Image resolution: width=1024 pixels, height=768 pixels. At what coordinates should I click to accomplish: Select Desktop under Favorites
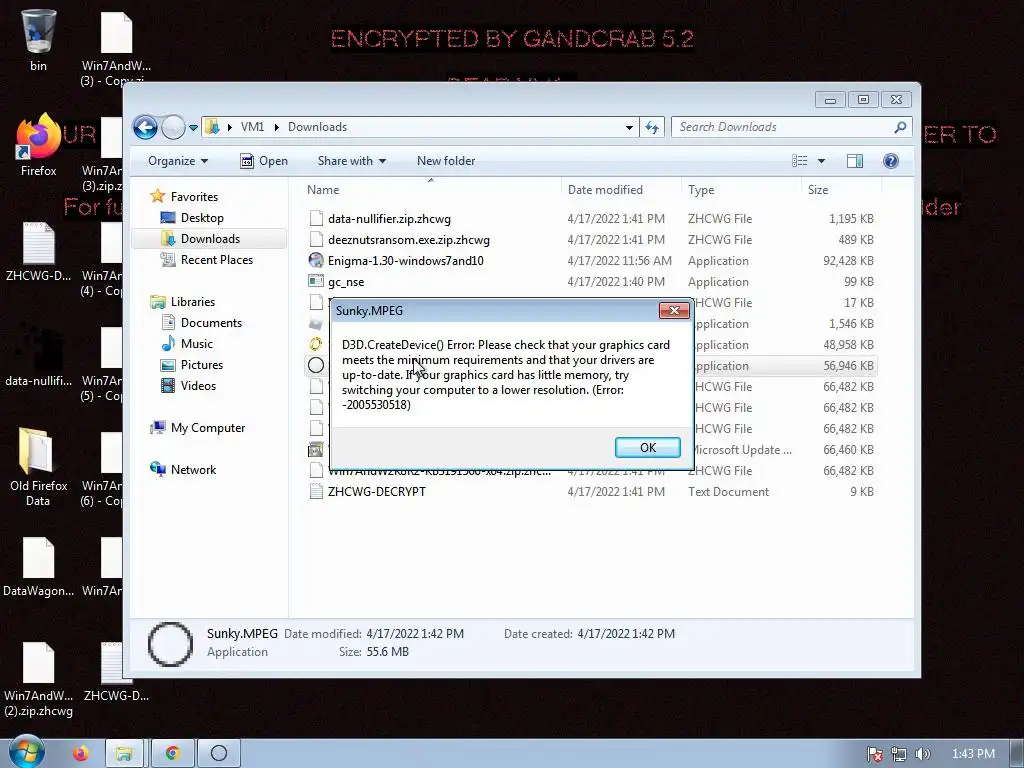pyautogui.click(x=202, y=217)
